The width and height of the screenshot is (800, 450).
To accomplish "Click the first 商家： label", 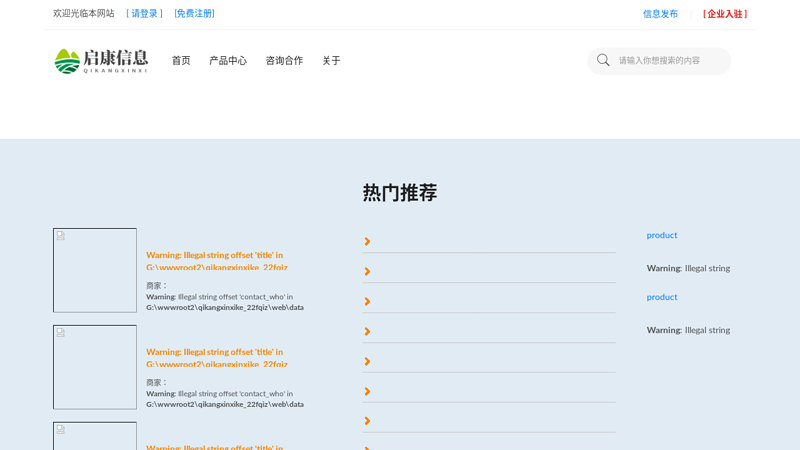I will click(156, 286).
